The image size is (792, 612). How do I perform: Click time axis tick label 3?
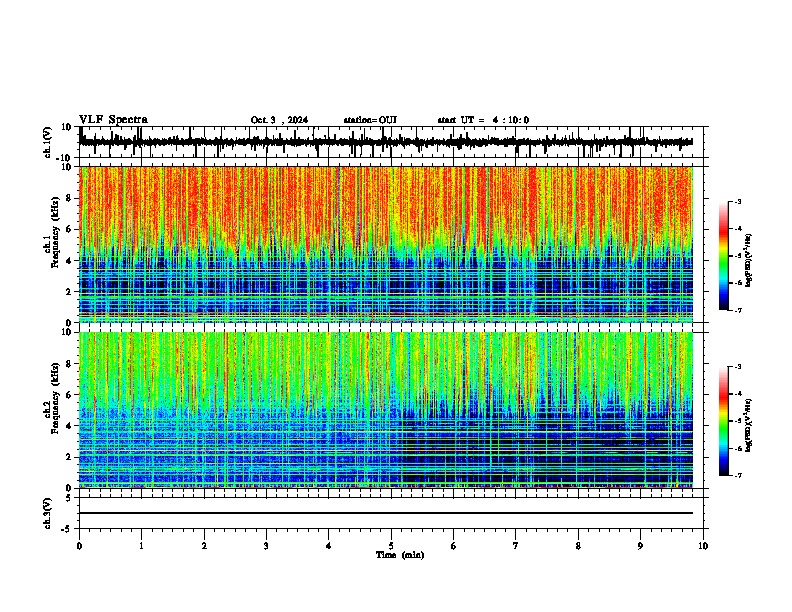pyautogui.click(x=266, y=546)
